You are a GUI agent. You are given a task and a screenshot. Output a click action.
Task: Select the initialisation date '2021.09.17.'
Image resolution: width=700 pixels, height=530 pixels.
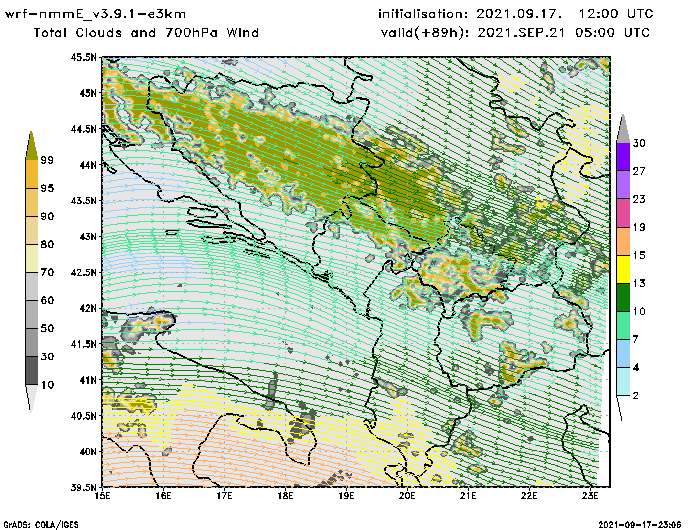pyautogui.click(x=519, y=14)
